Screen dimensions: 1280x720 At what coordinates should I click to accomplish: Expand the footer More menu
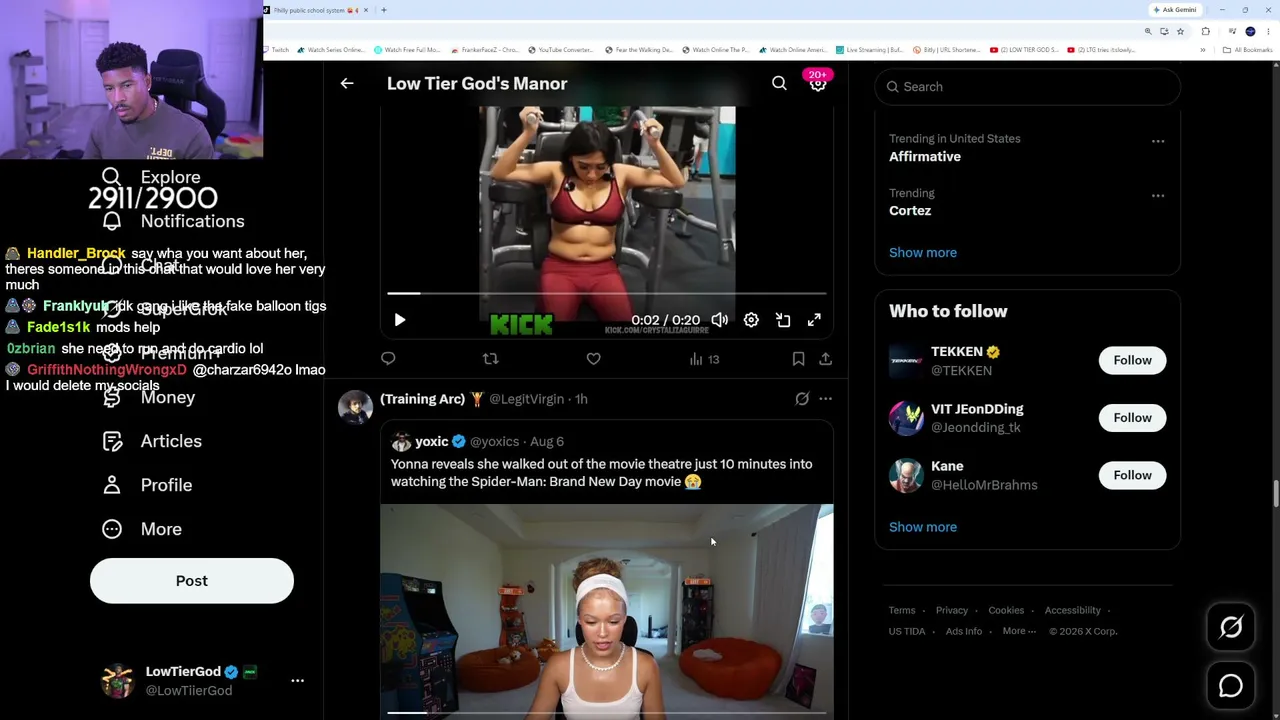point(1019,631)
